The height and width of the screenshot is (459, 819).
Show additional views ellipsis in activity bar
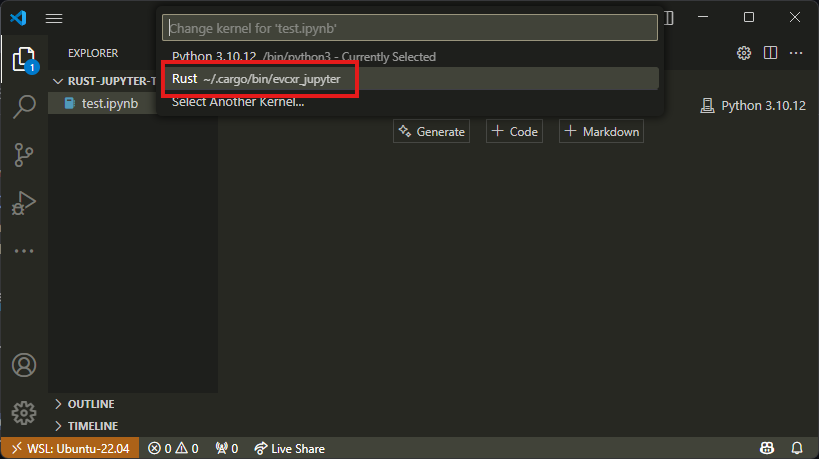pos(24,251)
